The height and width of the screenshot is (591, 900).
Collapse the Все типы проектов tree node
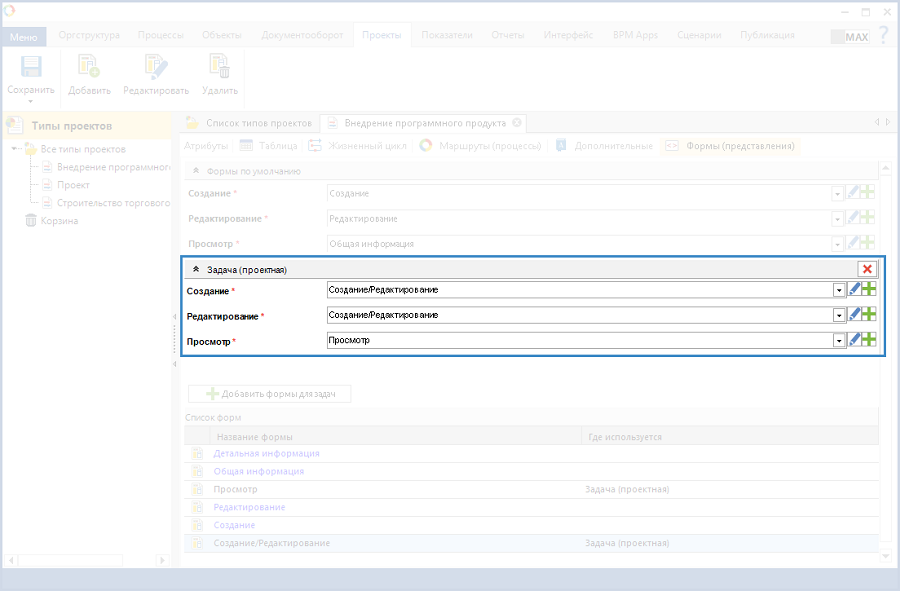16,149
